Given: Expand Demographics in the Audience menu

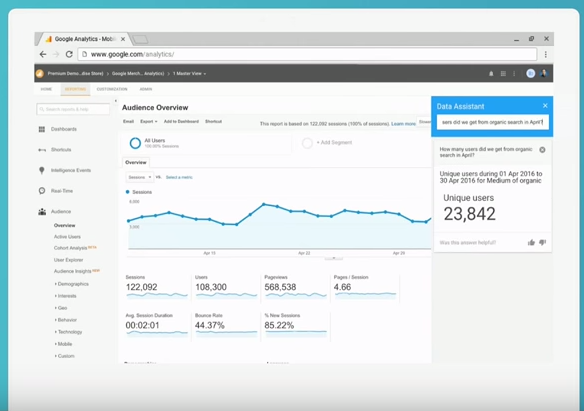Looking at the screenshot, I should pyautogui.click(x=72, y=284).
